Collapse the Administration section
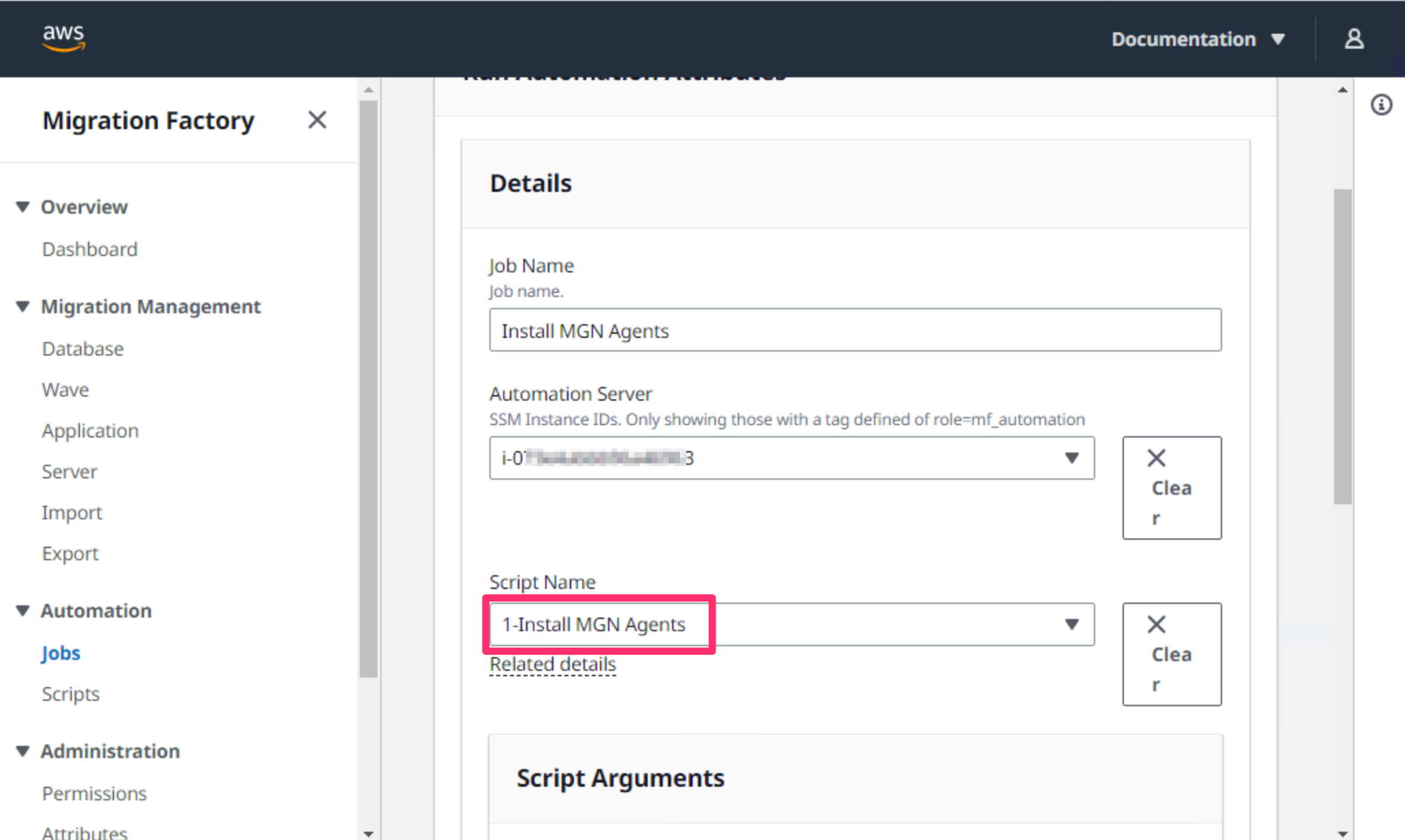Screen dimensions: 1405x840 (23, 751)
